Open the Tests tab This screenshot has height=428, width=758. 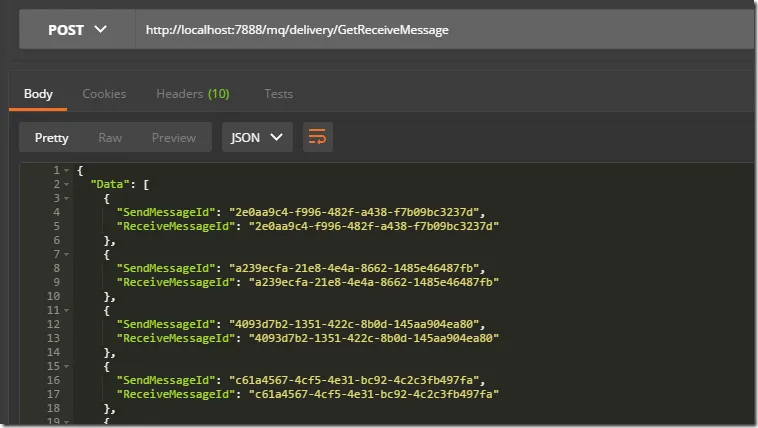pyautogui.click(x=278, y=94)
